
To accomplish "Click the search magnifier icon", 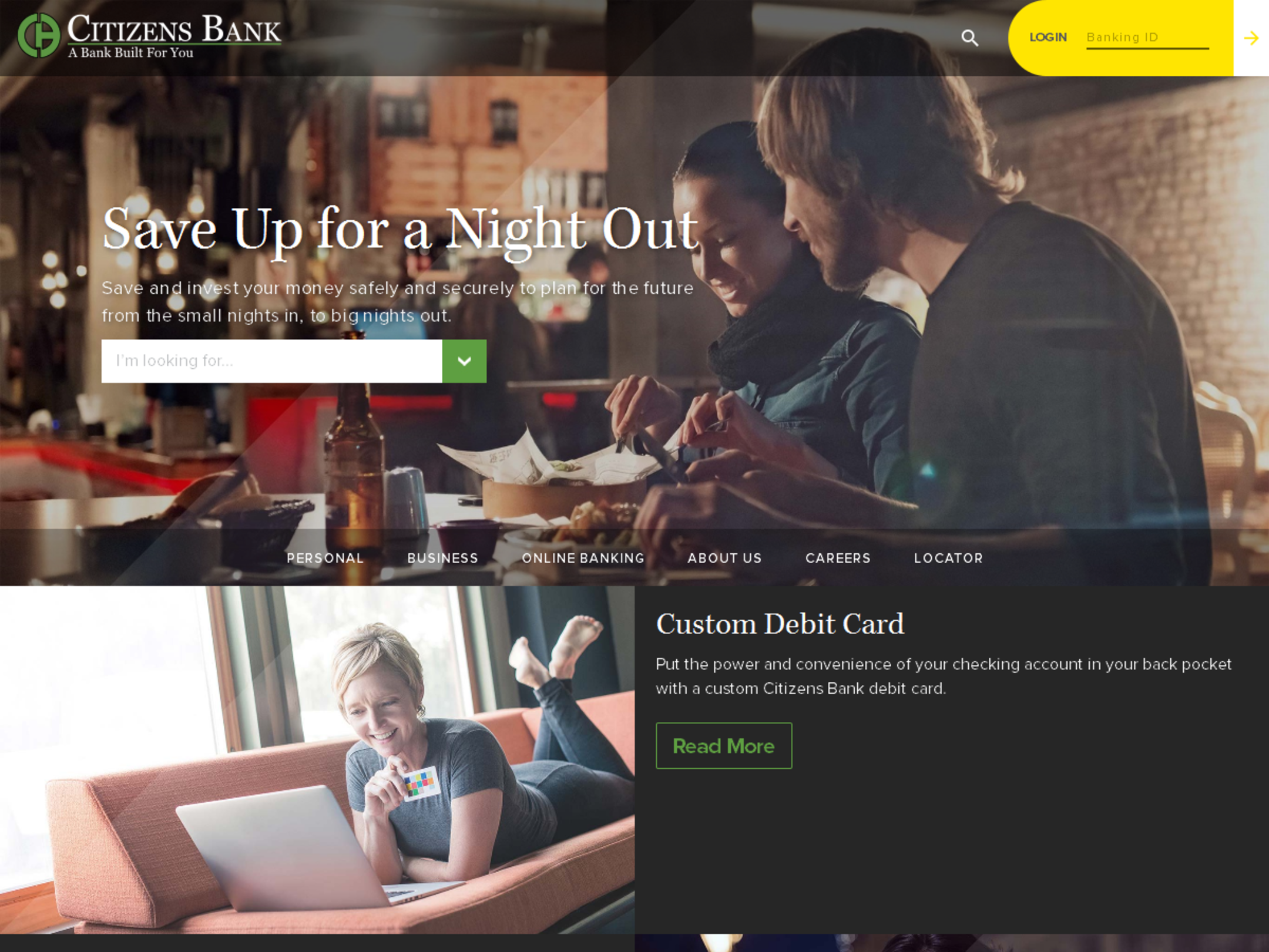I will (969, 38).
